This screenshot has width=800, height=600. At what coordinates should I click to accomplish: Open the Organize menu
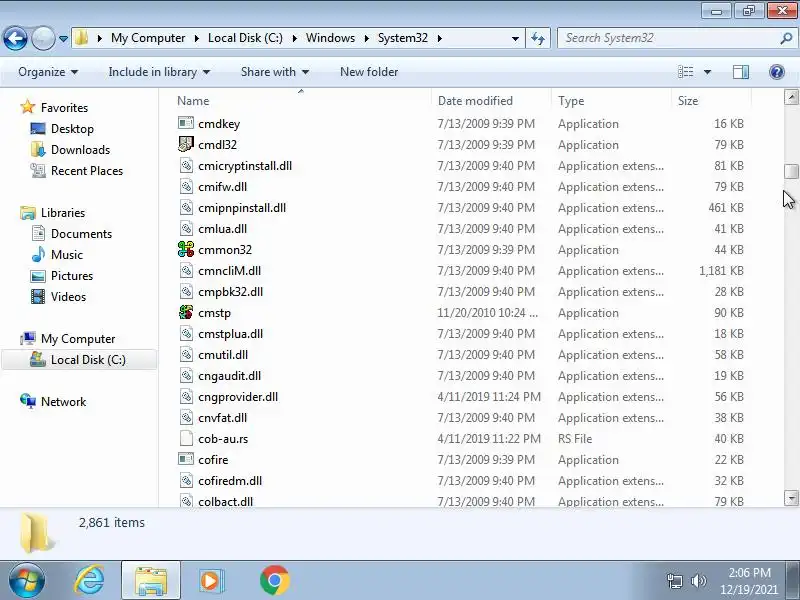[48, 72]
